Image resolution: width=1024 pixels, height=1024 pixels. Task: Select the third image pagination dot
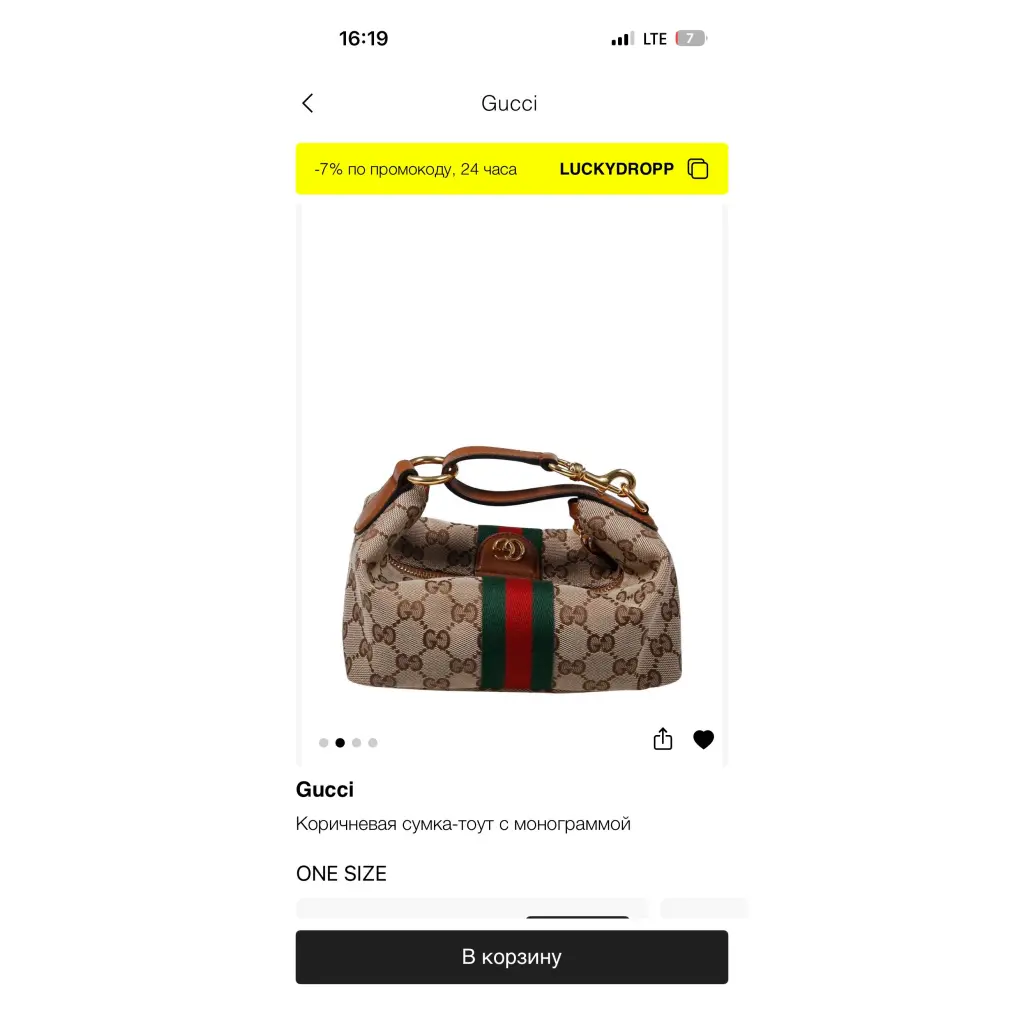pyautogui.click(x=357, y=743)
